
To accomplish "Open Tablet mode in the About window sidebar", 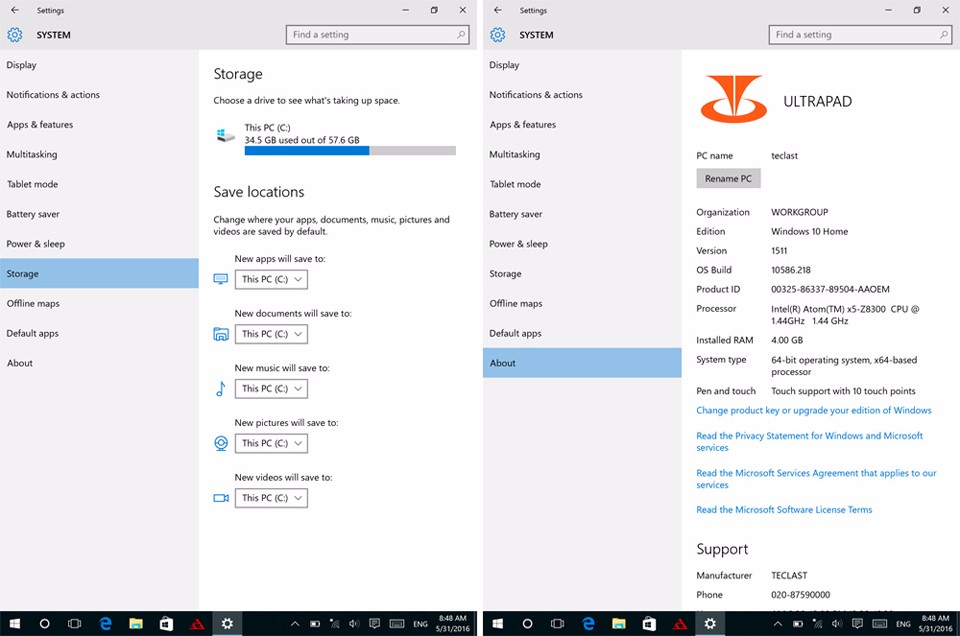I will [x=515, y=184].
